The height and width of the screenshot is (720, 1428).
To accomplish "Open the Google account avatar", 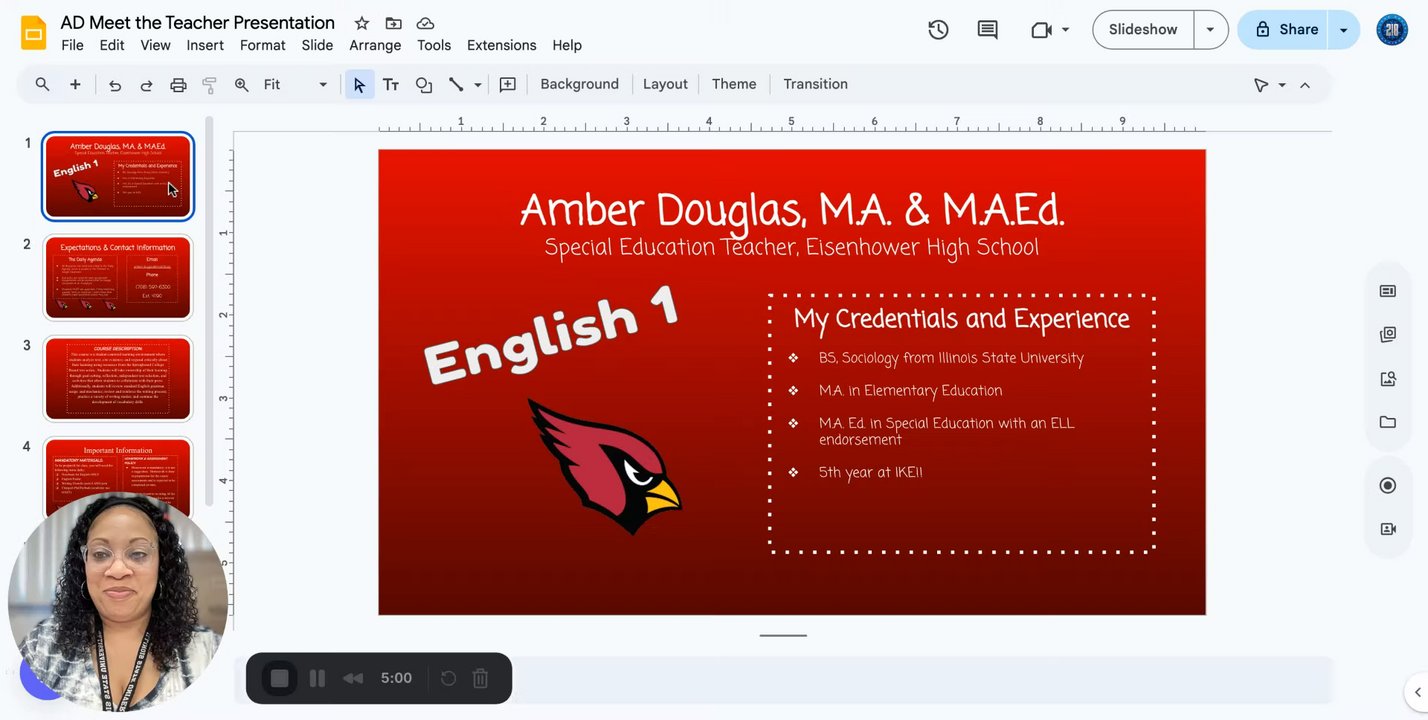I will [x=1392, y=30].
